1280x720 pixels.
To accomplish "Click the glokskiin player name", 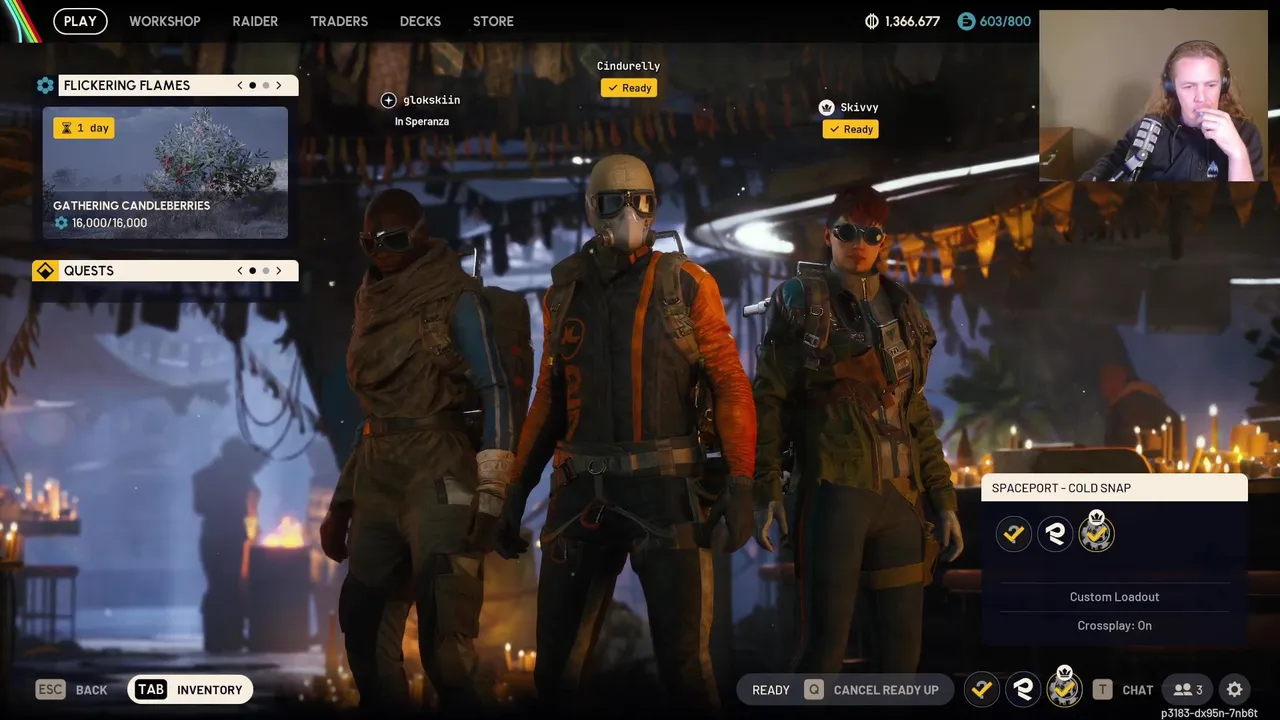I will (432, 100).
